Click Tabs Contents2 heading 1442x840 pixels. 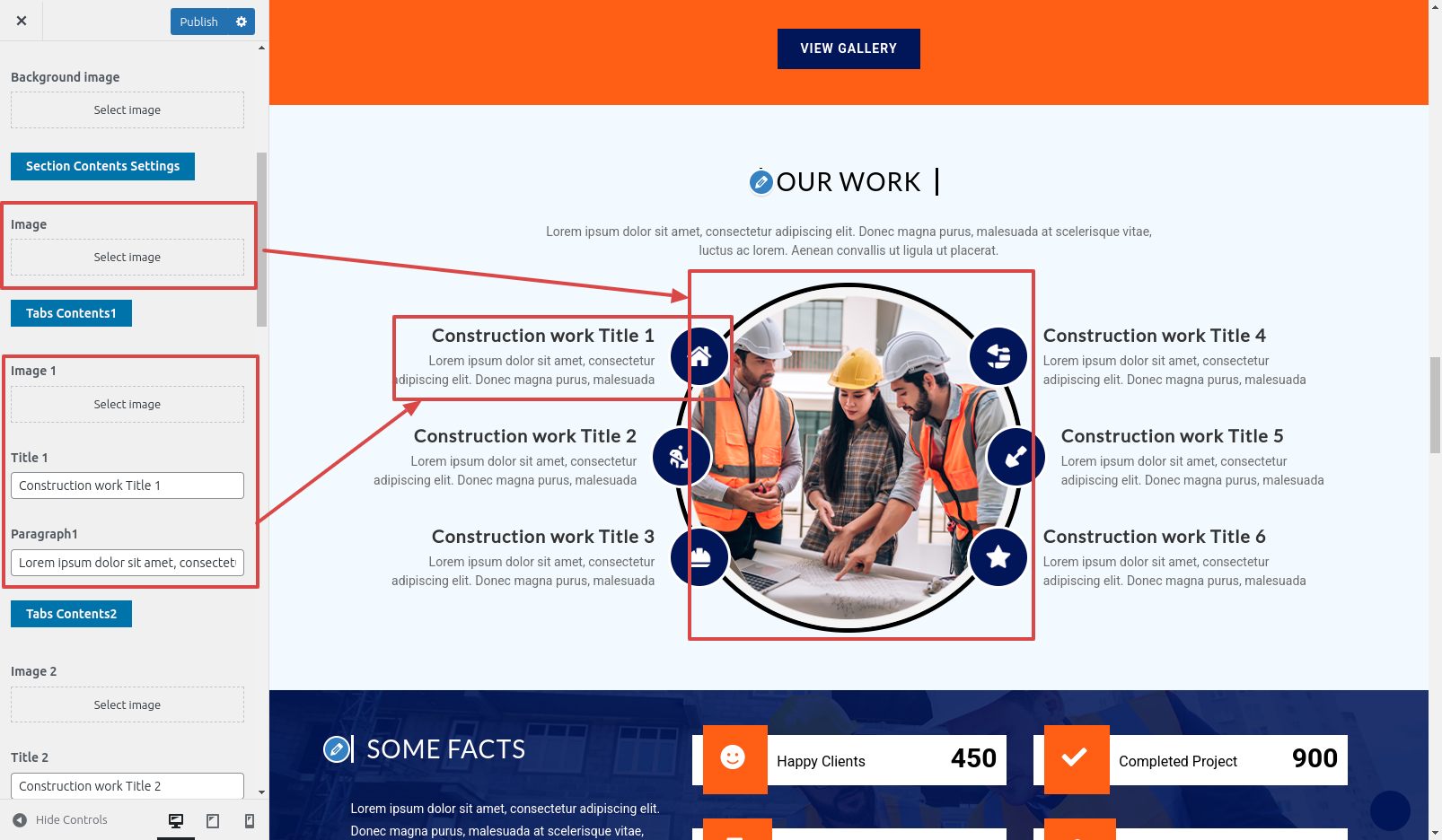click(71, 614)
